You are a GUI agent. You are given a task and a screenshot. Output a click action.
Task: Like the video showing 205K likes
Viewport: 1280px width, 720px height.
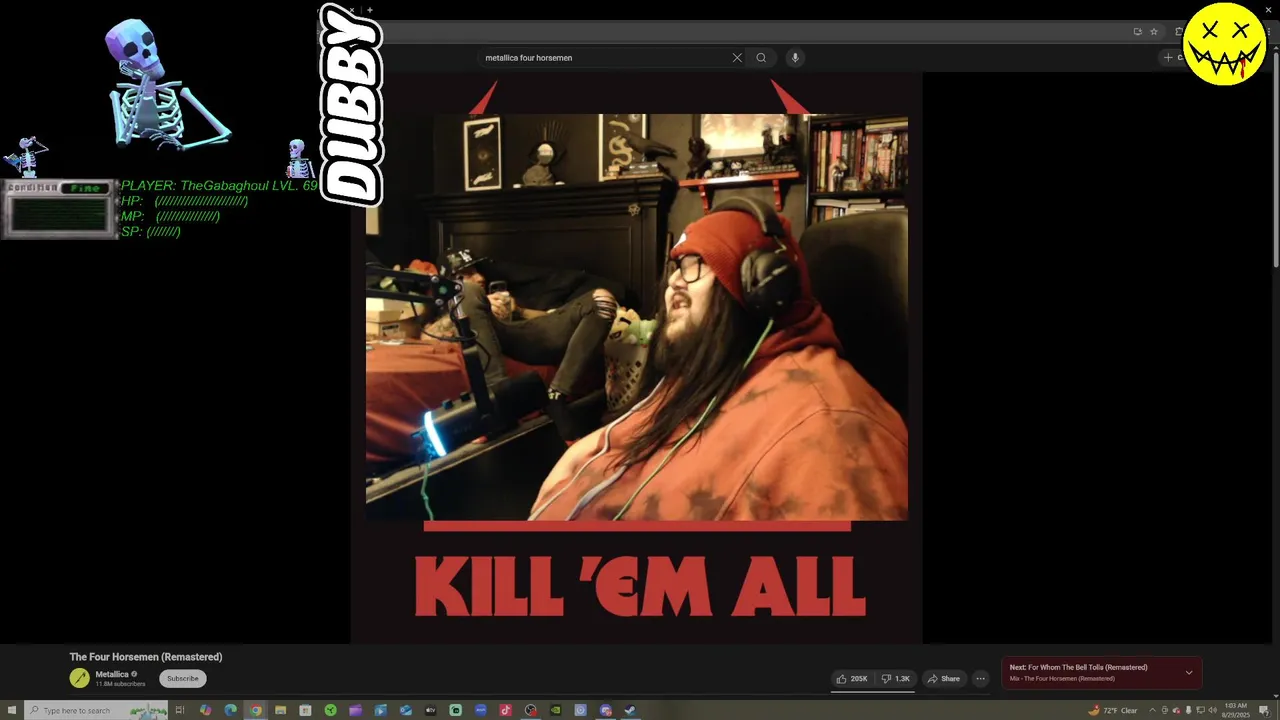pos(852,679)
